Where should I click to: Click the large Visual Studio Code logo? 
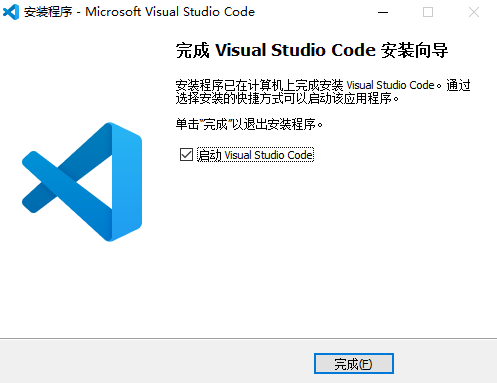pos(82,182)
